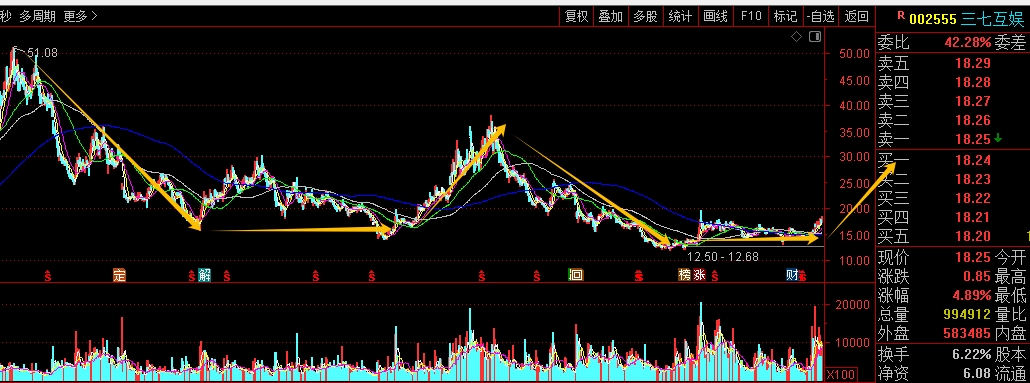Toggle -自选 watchlist membership
Viewport: 1030px width, 383px height.
pyautogui.click(x=821, y=16)
